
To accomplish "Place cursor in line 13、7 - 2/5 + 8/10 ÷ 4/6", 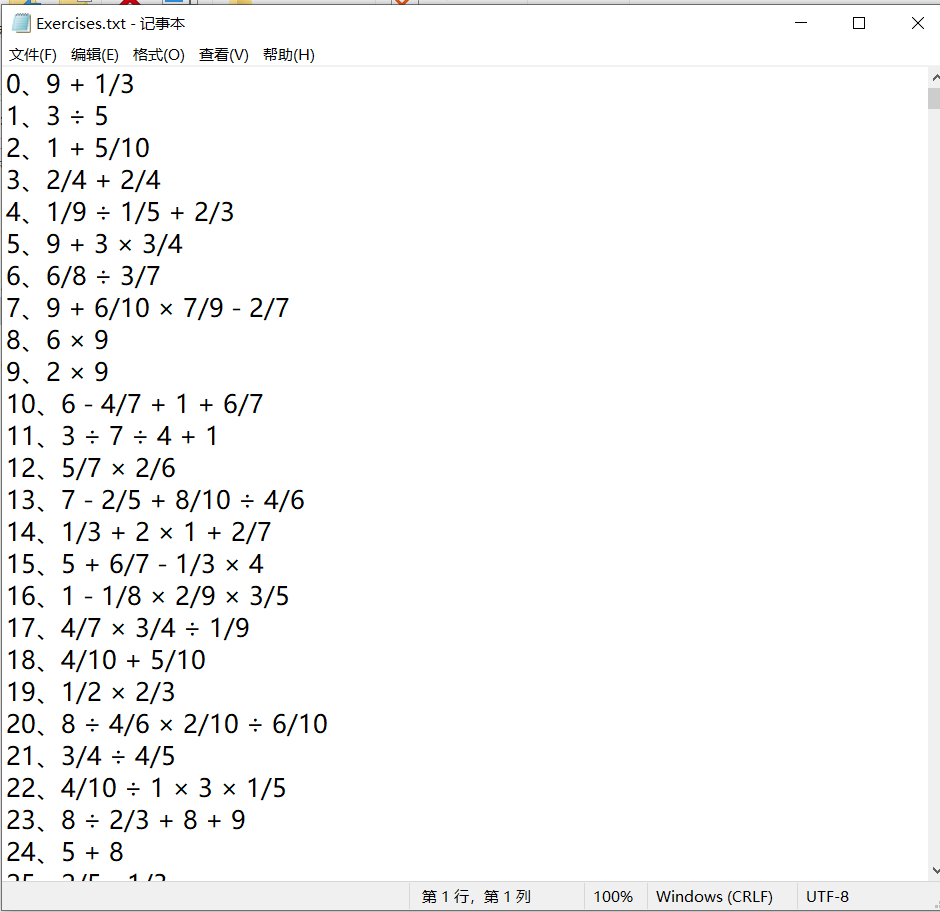I will click(x=155, y=500).
